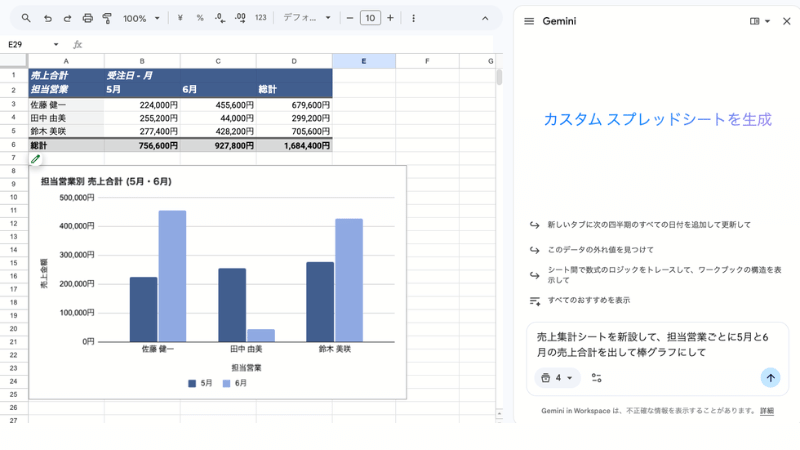Image resolution: width=800 pixels, height=450 pixels.
Task: Increase decimal places
Action: tap(240, 18)
